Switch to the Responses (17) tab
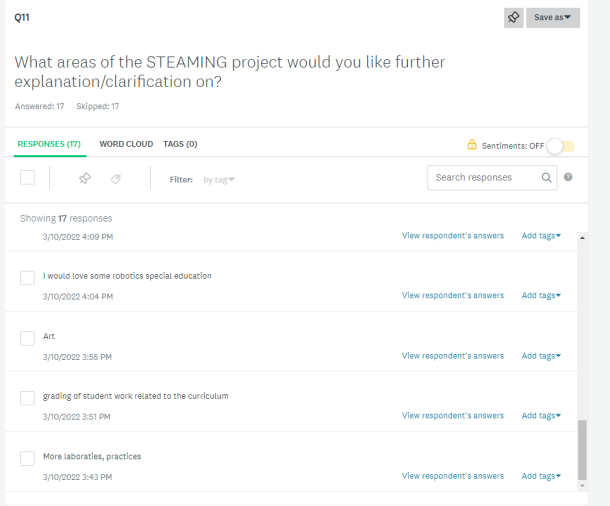 [49, 144]
